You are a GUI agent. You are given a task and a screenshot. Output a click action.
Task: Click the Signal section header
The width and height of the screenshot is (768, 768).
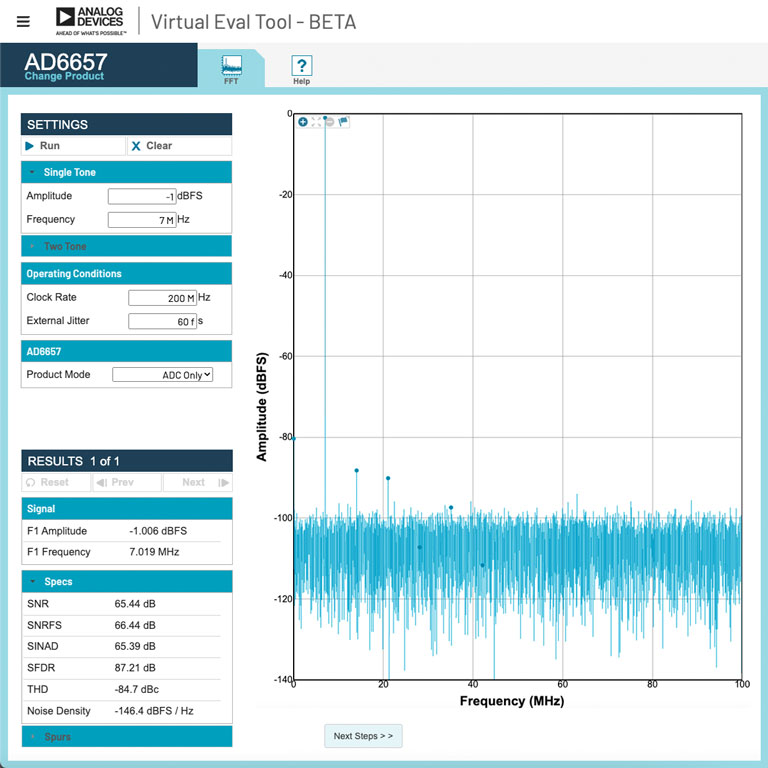127,508
